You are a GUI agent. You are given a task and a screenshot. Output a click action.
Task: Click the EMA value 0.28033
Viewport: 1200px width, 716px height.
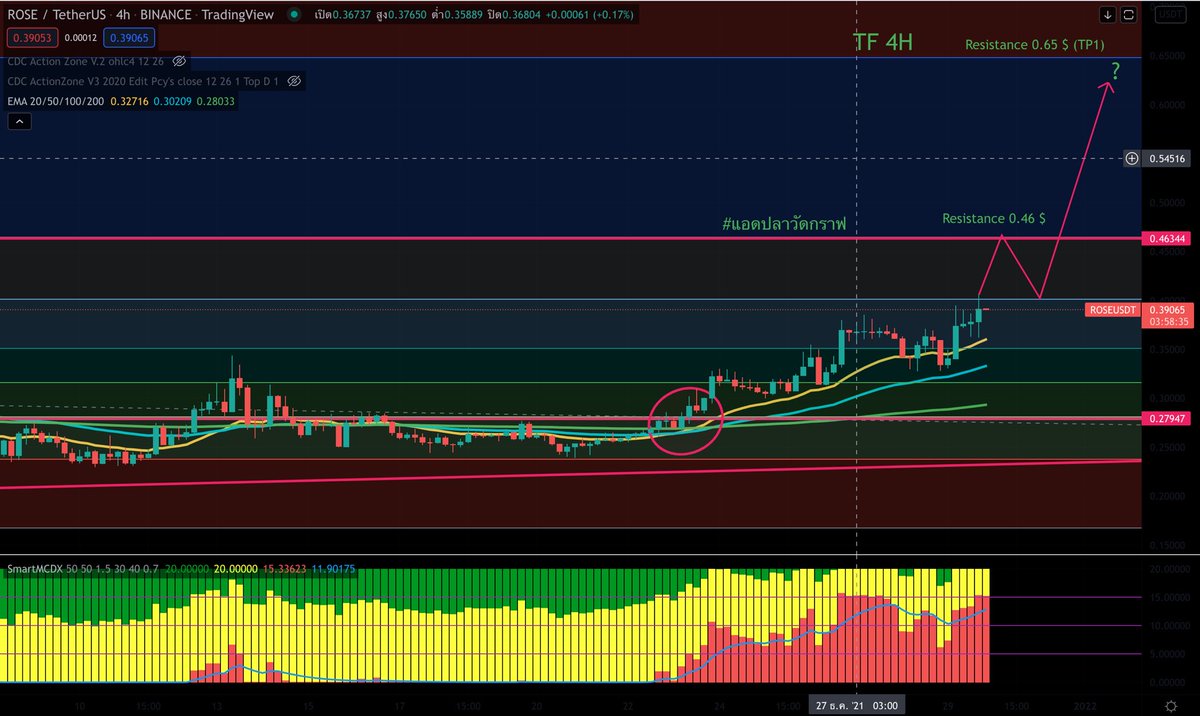[216, 101]
